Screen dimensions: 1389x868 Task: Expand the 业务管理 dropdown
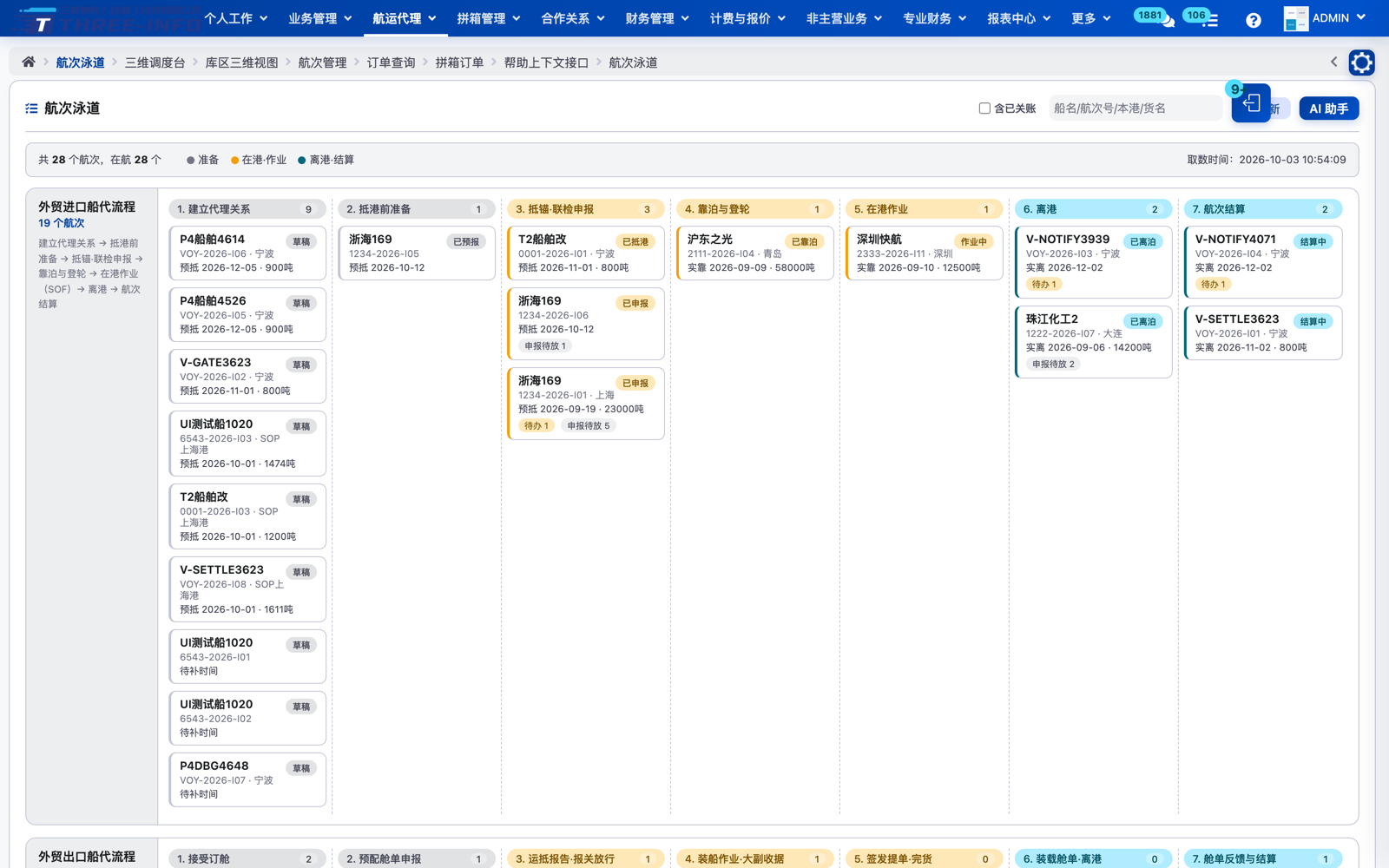click(x=319, y=18)
